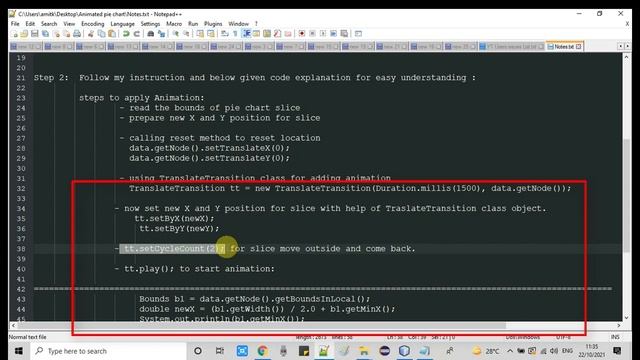Click the Notepad++ taskbar icon
The width and height of the screenshot is (640, 360).
pyautogui.click(x=324, y=351)
